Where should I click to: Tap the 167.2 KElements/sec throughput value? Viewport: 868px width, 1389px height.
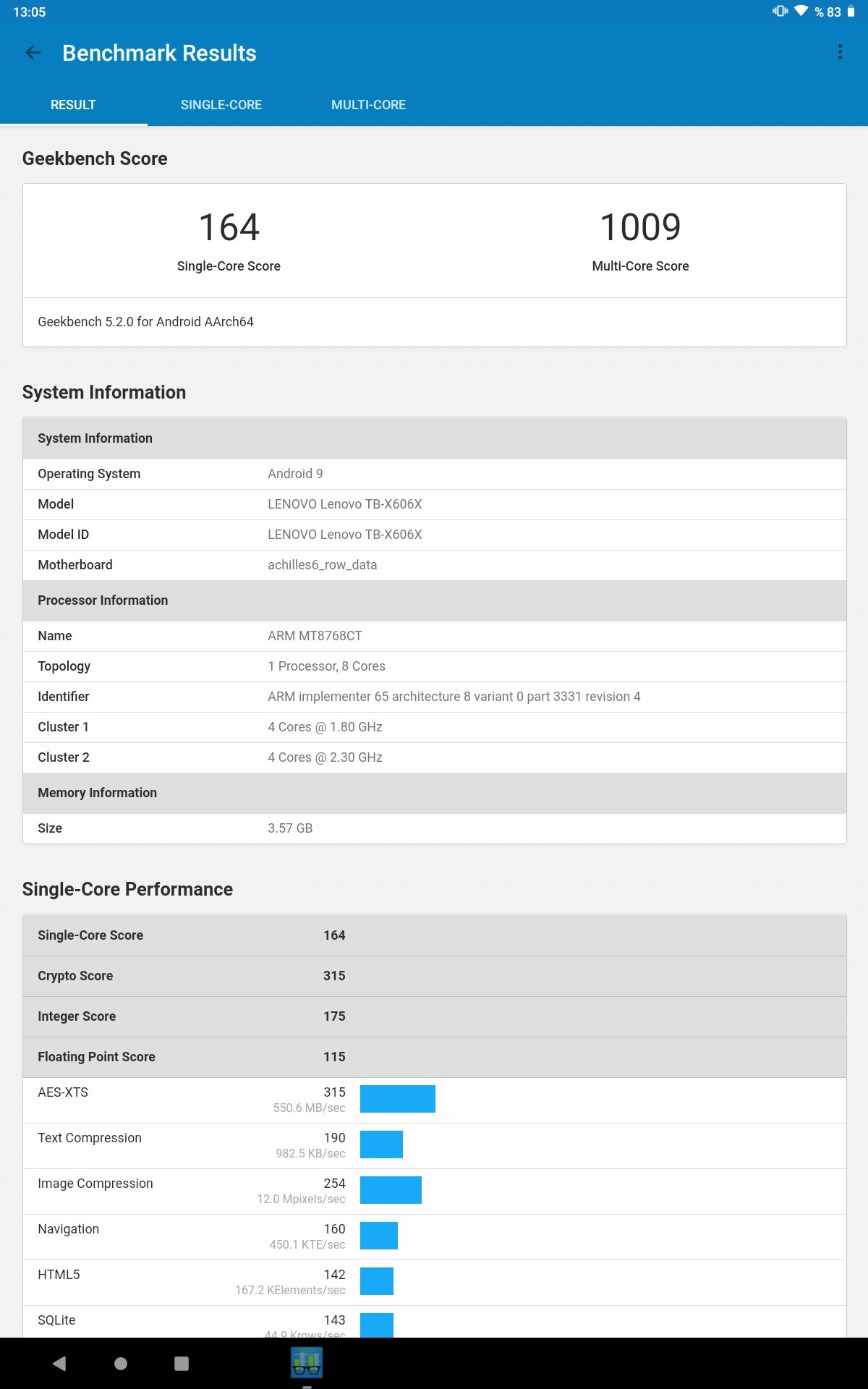pyautogui.click(x=290, y=1291)
